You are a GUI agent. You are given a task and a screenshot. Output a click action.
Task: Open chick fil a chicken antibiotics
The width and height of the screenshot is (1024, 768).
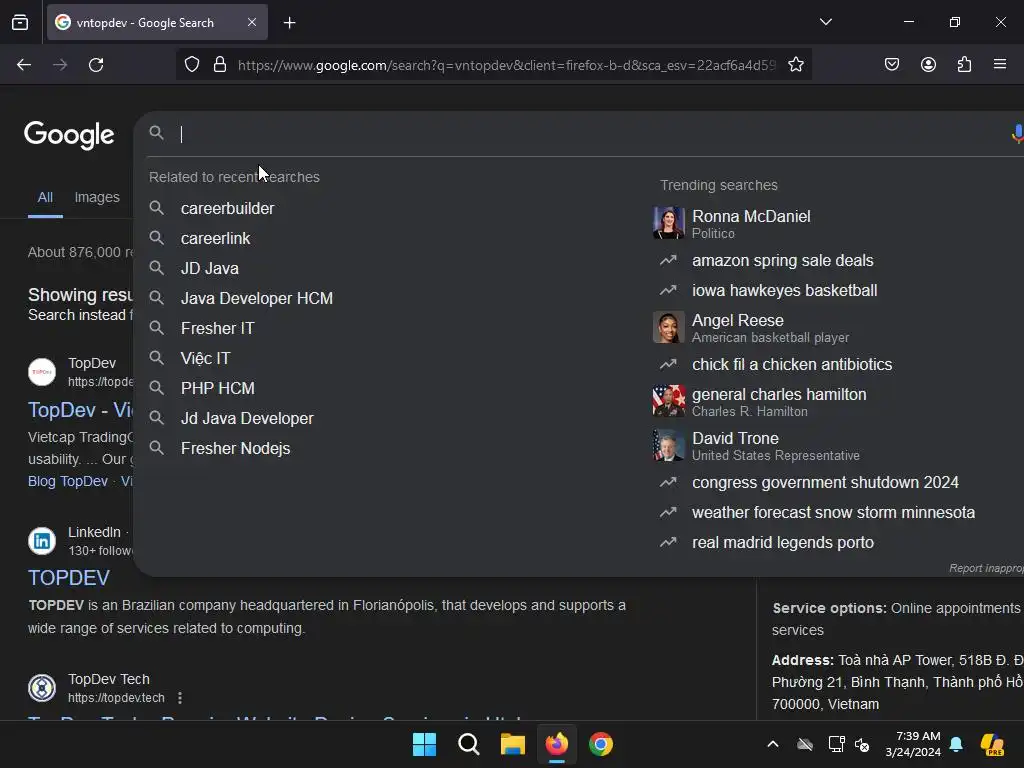(x=792, y=364)
